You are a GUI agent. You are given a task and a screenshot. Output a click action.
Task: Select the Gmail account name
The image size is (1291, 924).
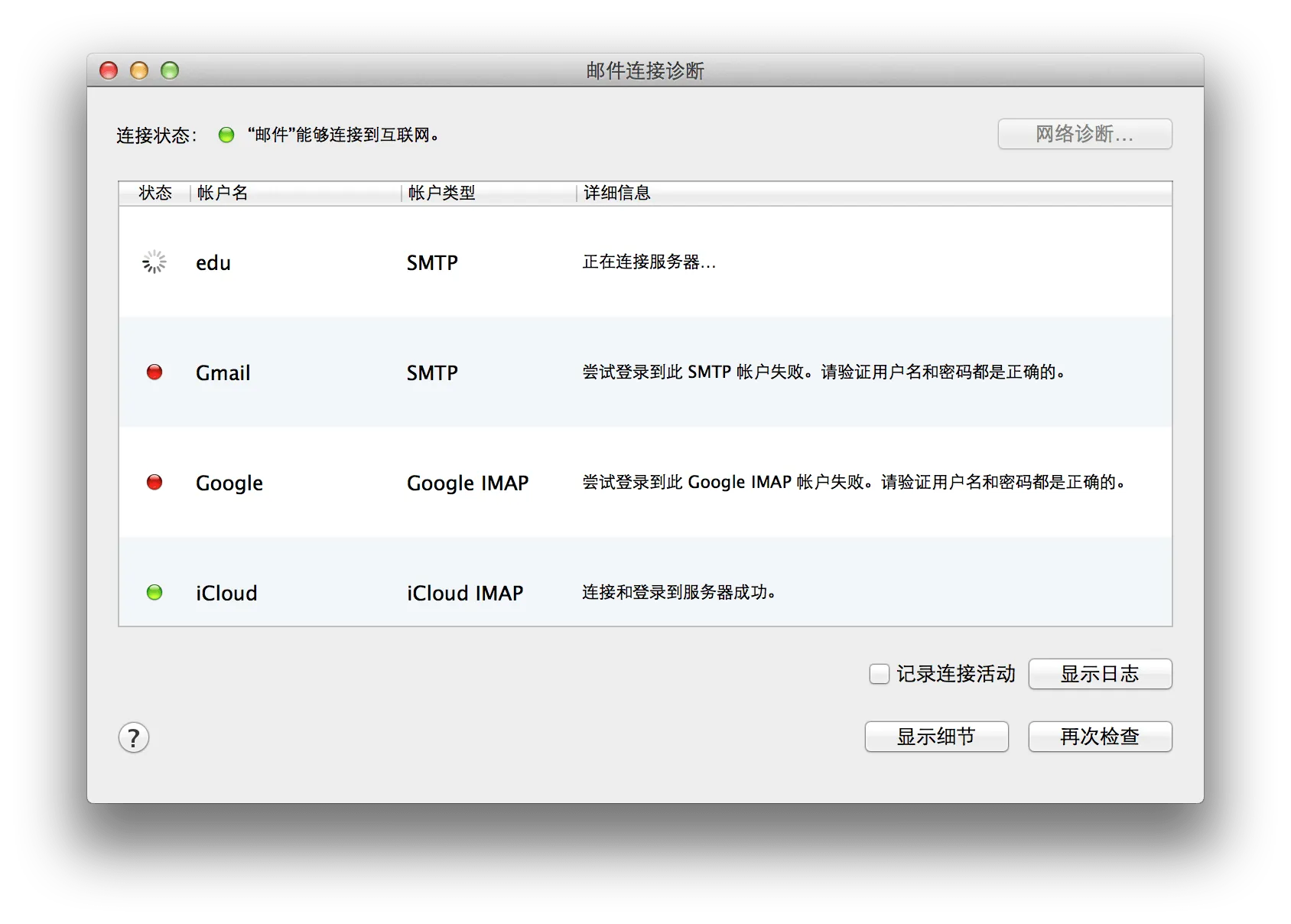pyautogui.click(x=223, y=373)
